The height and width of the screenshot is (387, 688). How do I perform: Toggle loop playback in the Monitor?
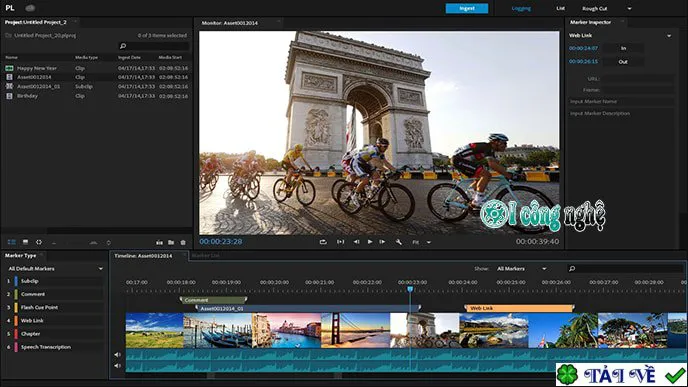(323, 242)
